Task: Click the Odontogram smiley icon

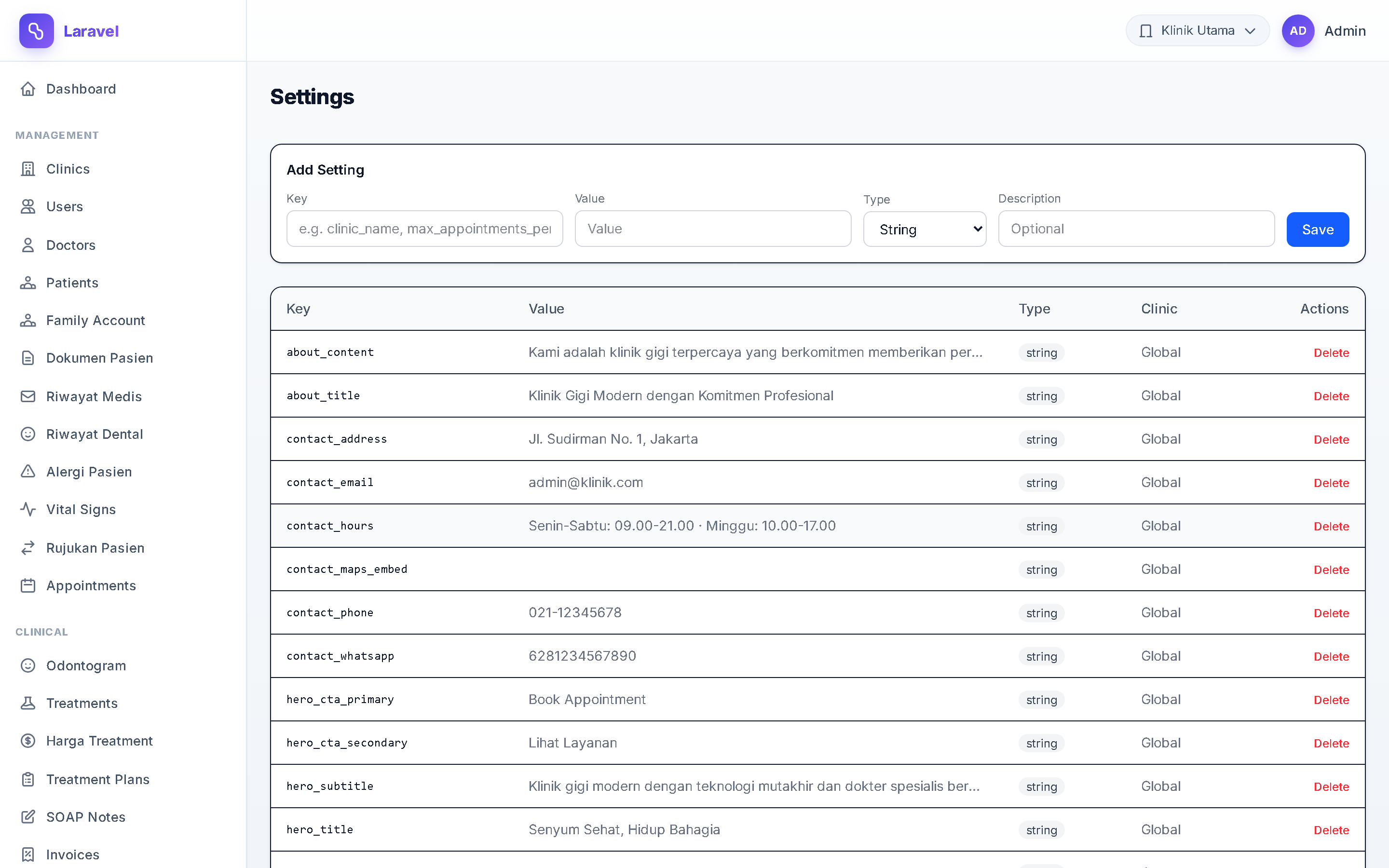Action: pyautogui.click(x=28, y=665)
